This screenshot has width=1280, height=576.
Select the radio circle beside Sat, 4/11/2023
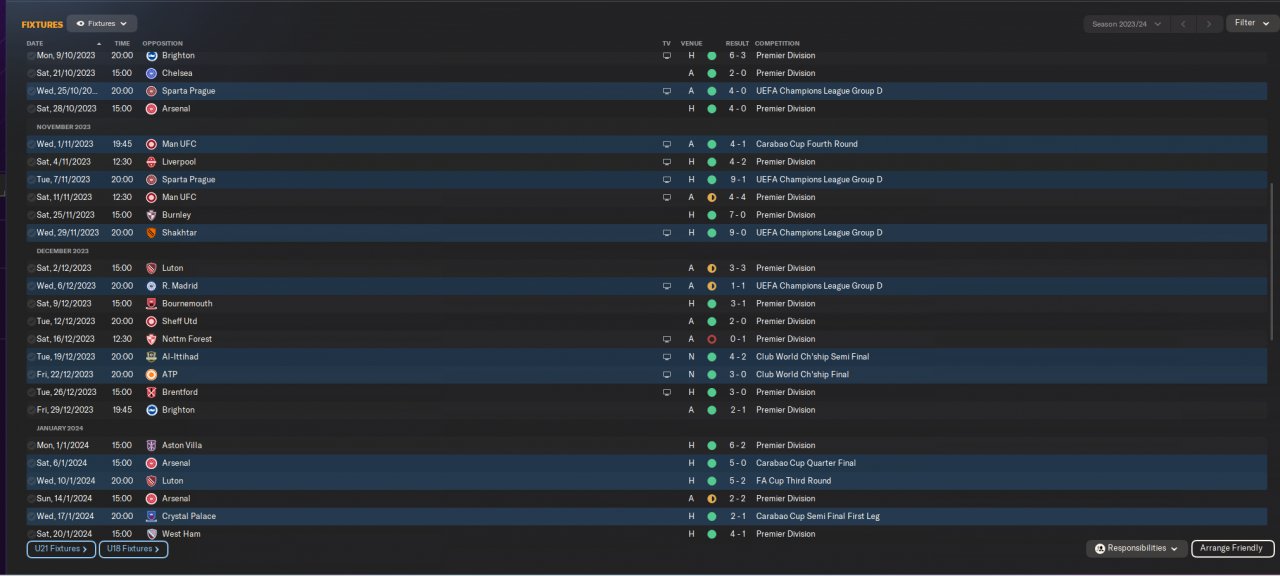pos(31,162)
